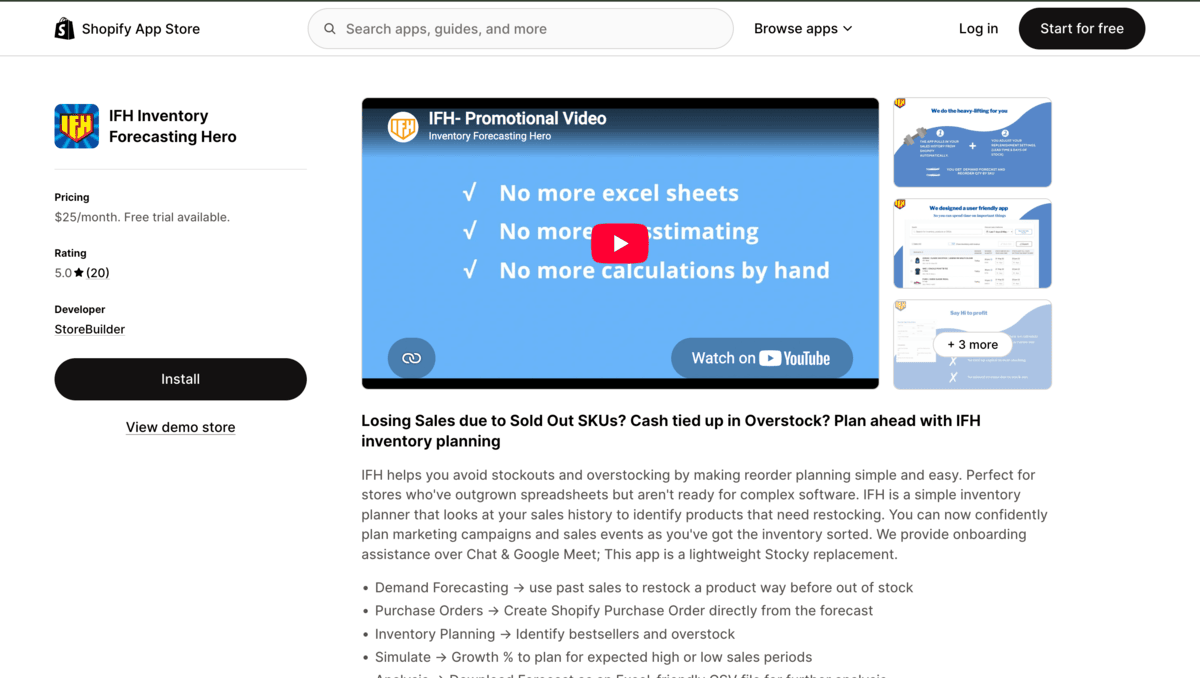The height and width of the screenshot is (678, 1200).
Task: Open the StoreBuilder developer link
Action: pyautogui.click(x=90, y=329)
